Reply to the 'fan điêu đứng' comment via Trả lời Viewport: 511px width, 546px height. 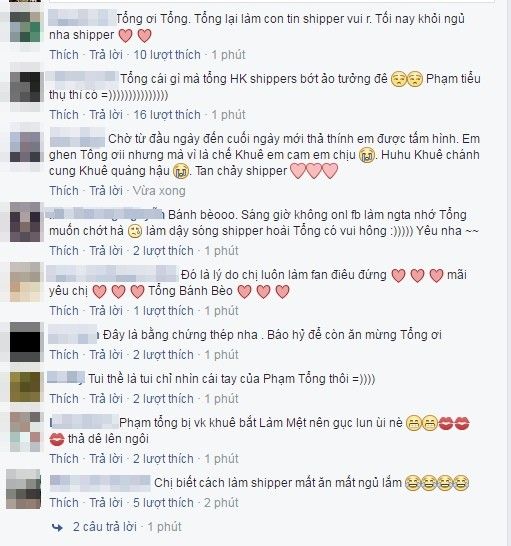[106, 311]
